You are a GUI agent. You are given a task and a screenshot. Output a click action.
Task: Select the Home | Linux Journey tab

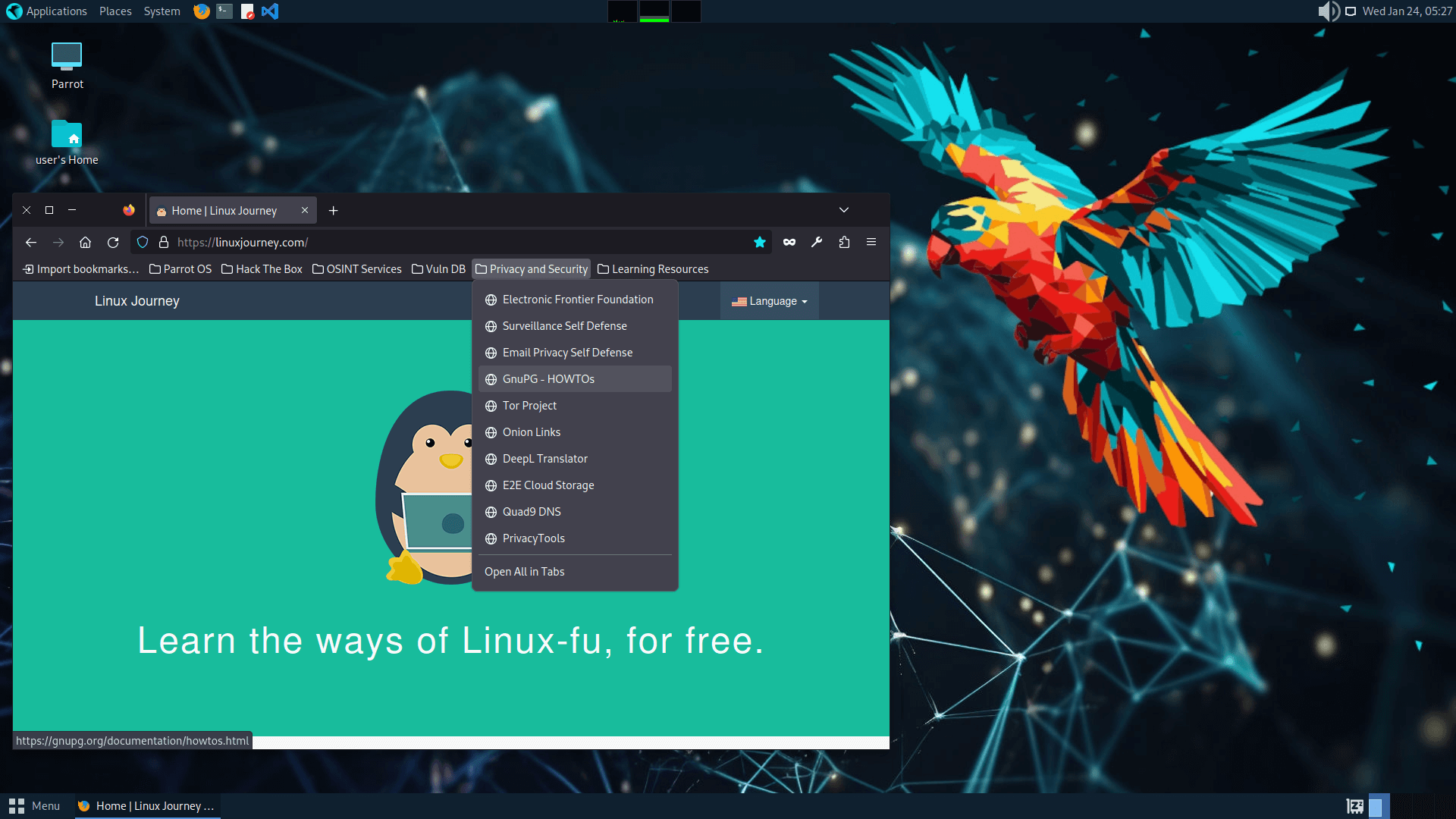tap(233, 211)
